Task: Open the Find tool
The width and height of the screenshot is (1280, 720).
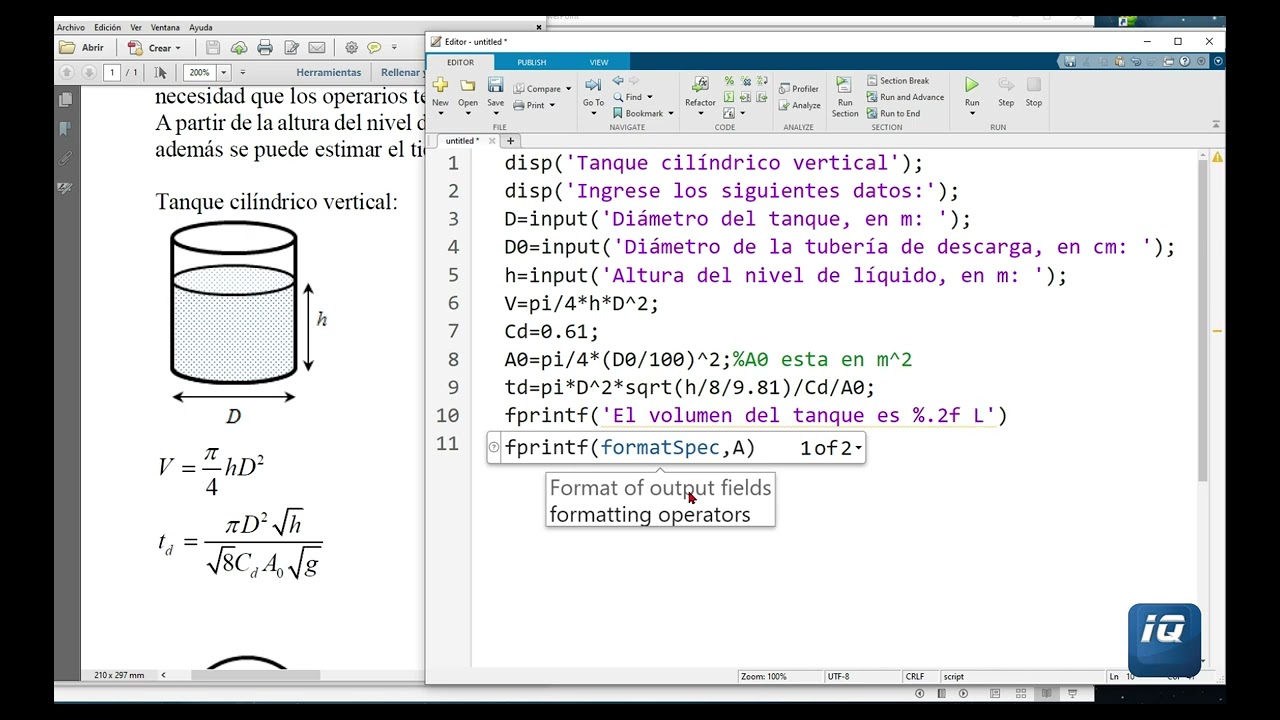Action: point(633,97)
